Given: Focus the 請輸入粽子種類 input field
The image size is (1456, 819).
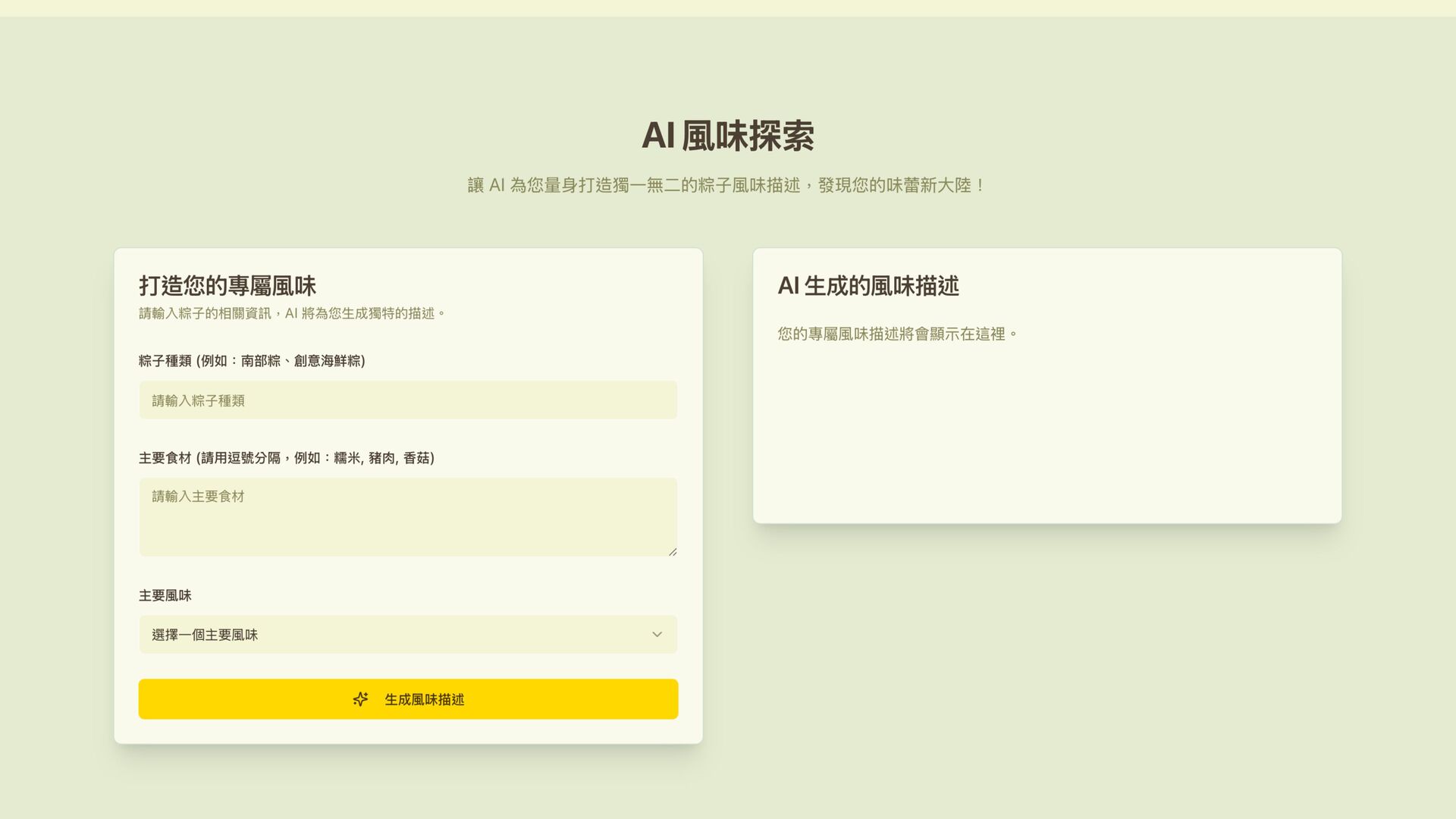Looking at the screenshot, I should (x=408, y=400).
